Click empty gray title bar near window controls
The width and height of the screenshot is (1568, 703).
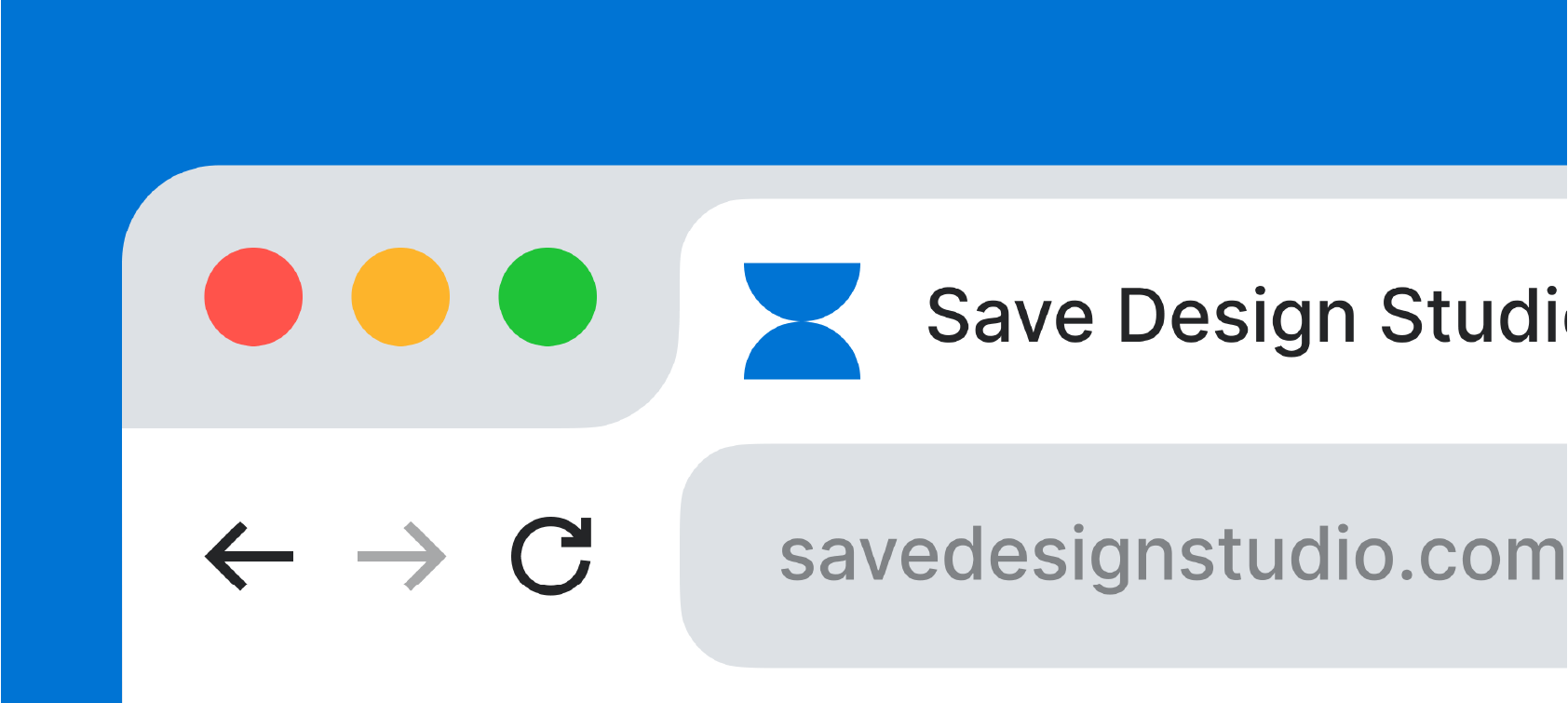[x=400, y=391]
